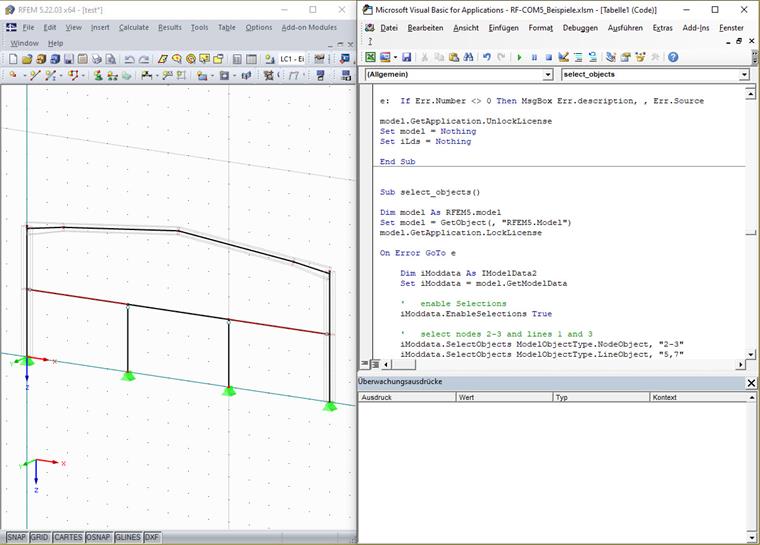Viewport: 760px width, 545px height.
Task: Click the "Sub select_objects()" code line
Action: (x=430, y=192)
